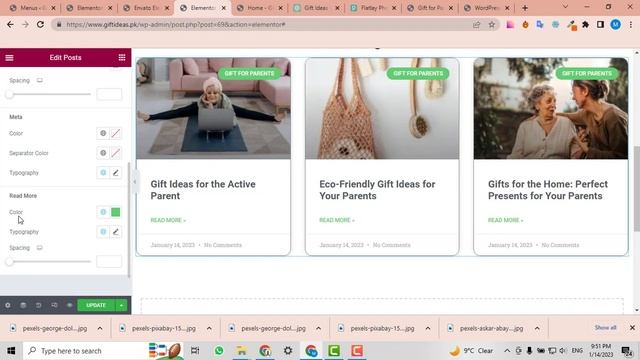Switch to the Gift Ideas browser tab
Image resolution: width=640 pixels, height=360 pixels.
coord(316,8)
